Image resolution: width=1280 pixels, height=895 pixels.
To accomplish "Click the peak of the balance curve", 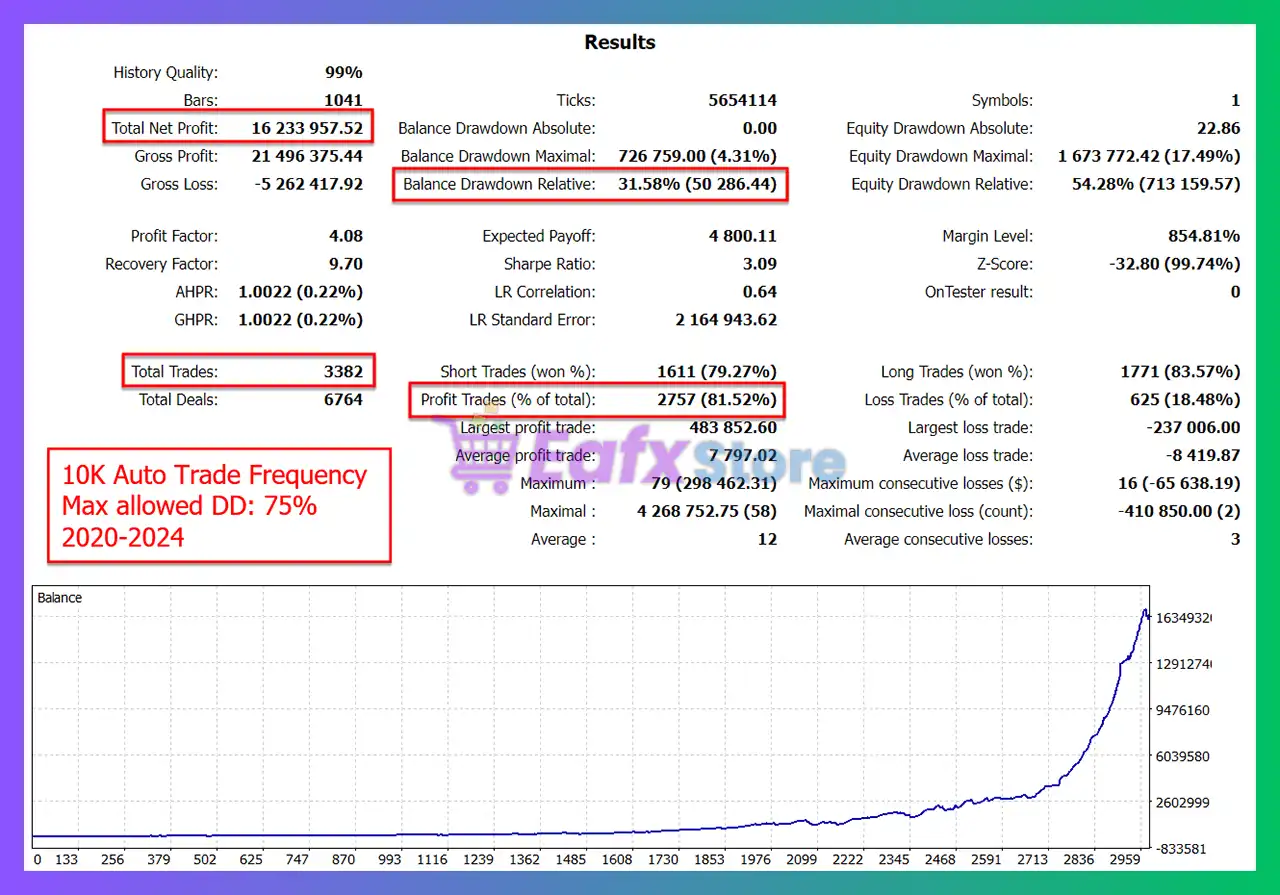I will tap(1145, 610).
